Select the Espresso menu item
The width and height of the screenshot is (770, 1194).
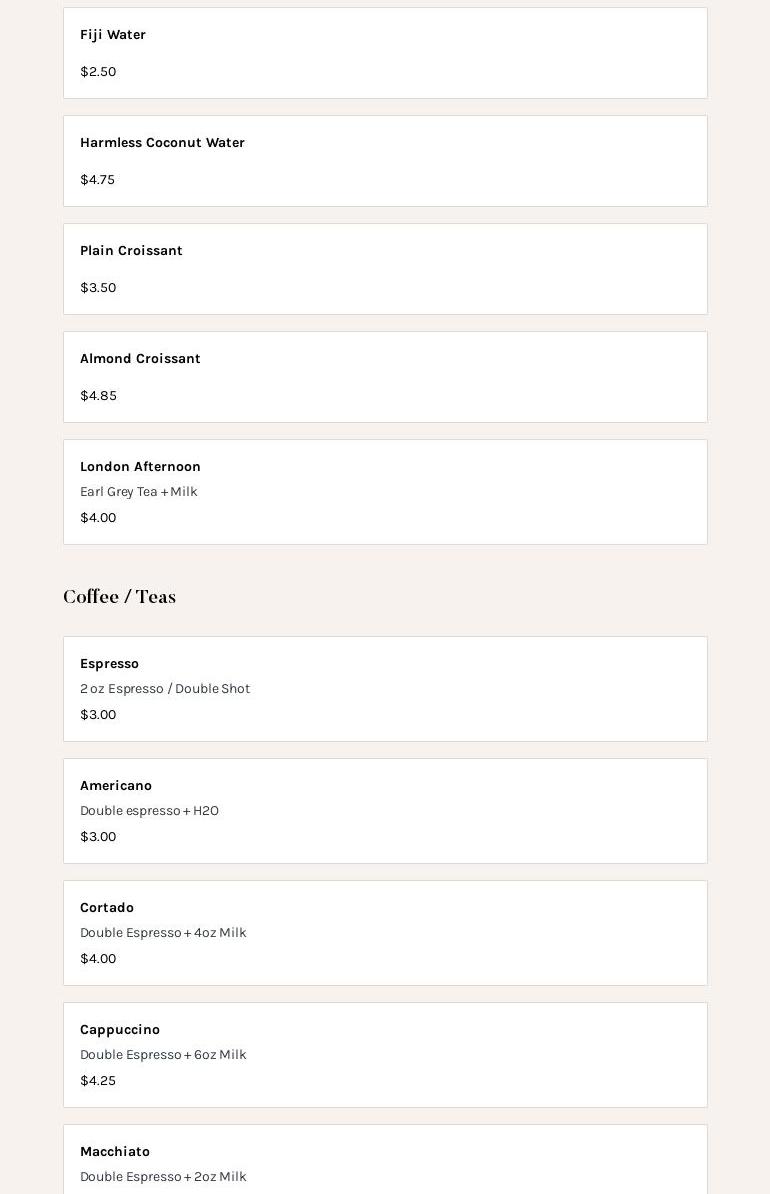click(385, 689)
